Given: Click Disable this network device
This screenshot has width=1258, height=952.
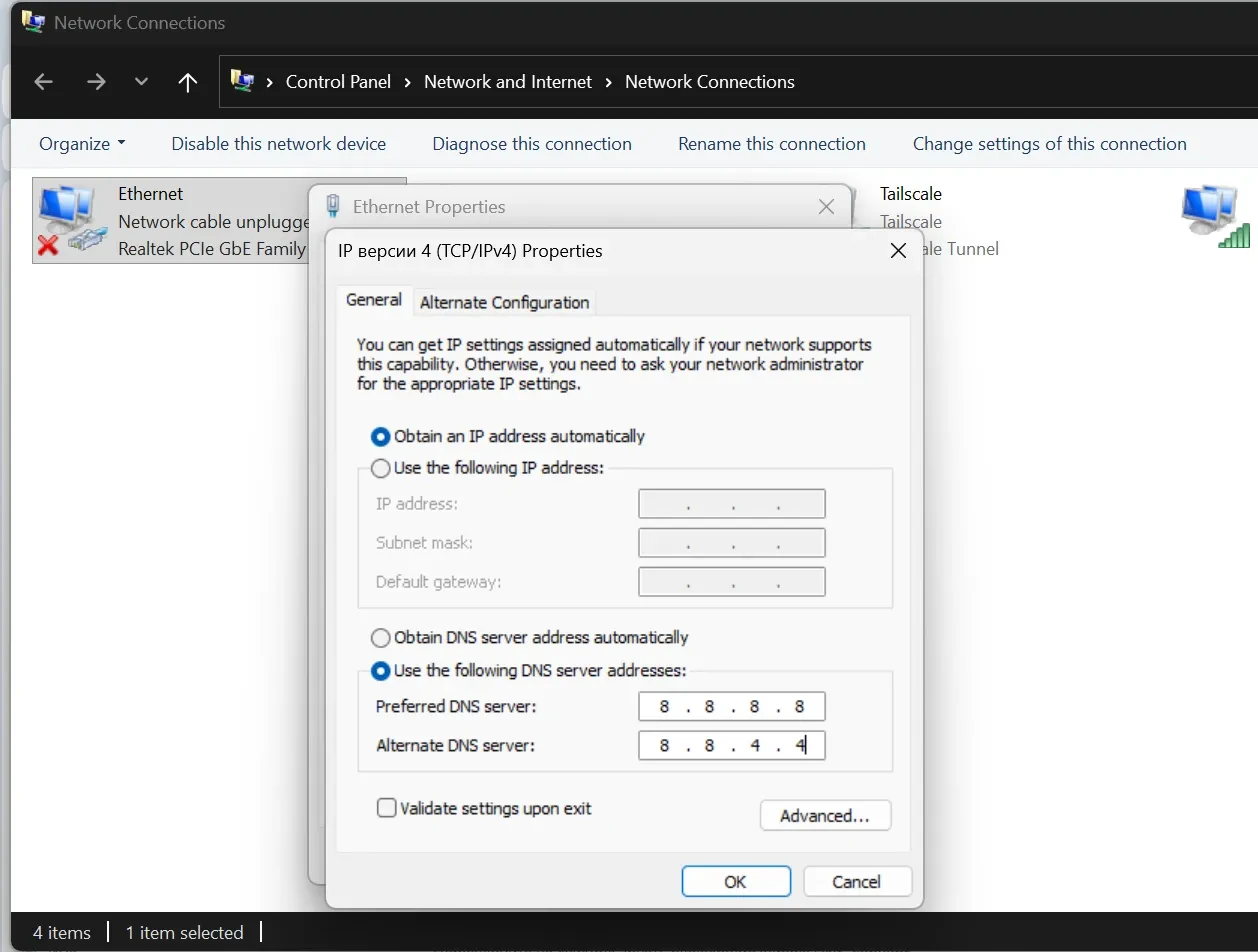Looking at the screenshot, I should pyautogui.click(x=278, y=144).
